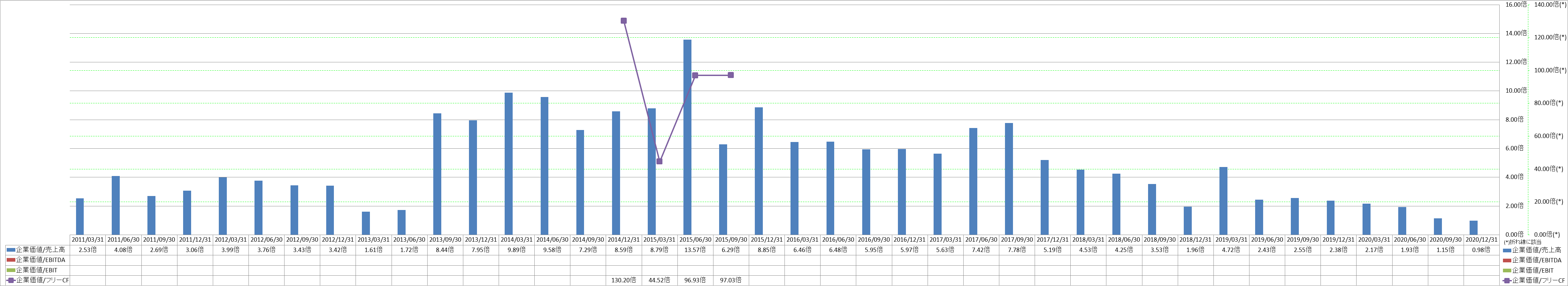Select the tallest blue bar for 2015/06/30
The height and width of the screenshot is (286, 1568).
click(687, 137)
